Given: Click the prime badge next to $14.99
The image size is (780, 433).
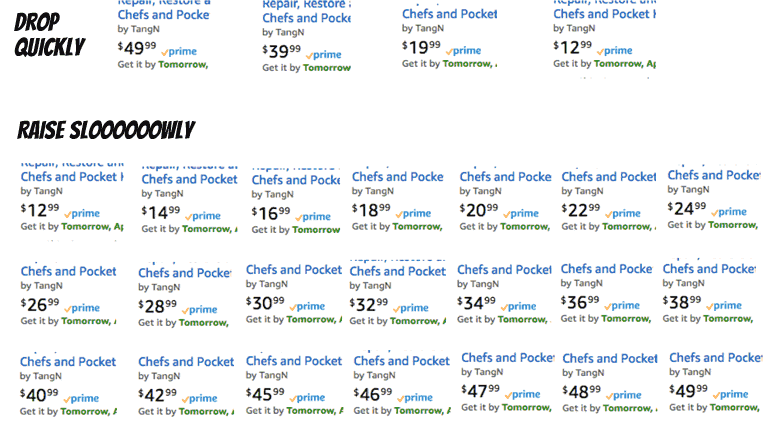Looking at the screenshot, I should (x=203, y=216).
